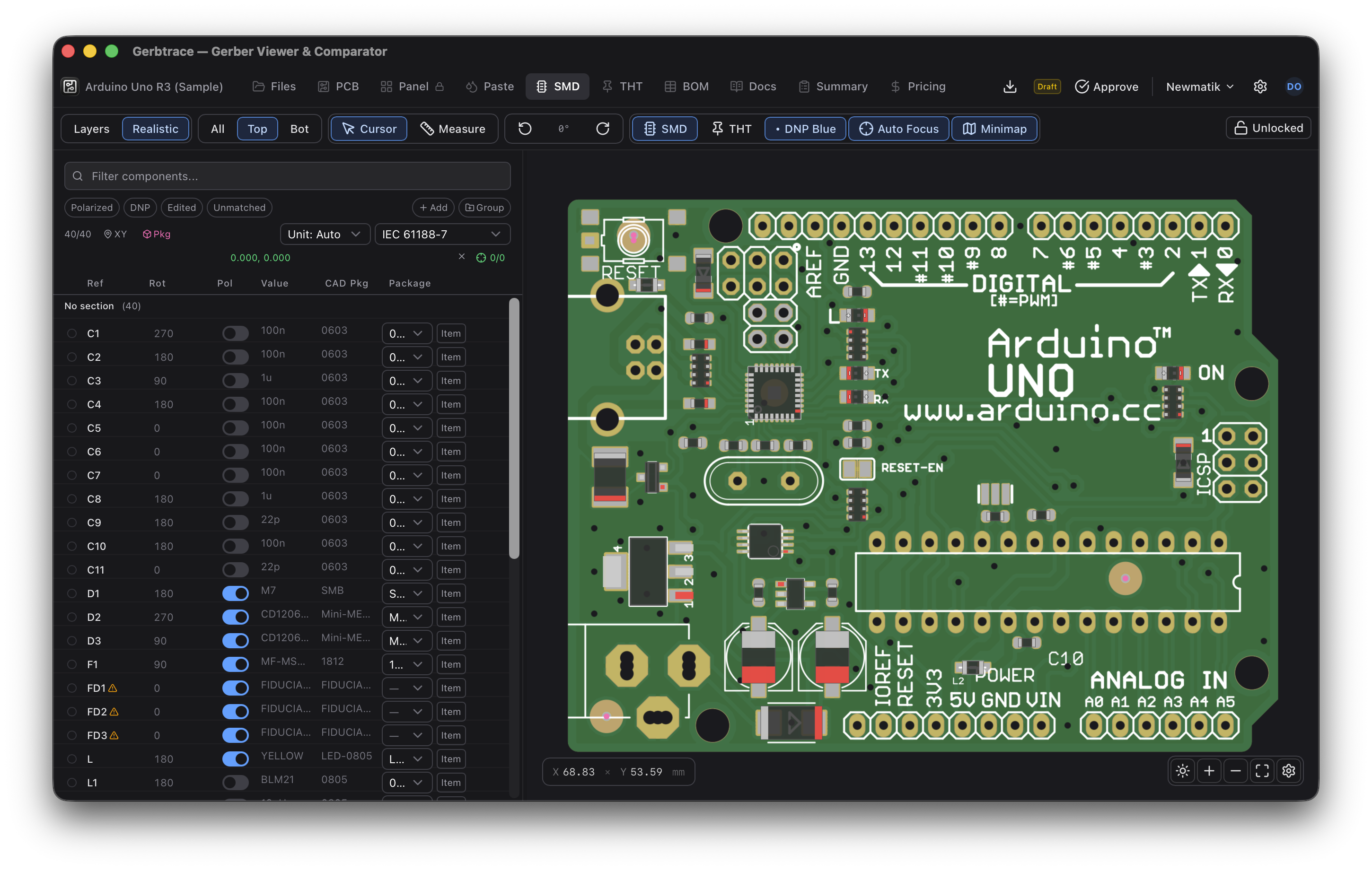Click the component list scrollbar
1372x871 pixels.
coord(514,428)
